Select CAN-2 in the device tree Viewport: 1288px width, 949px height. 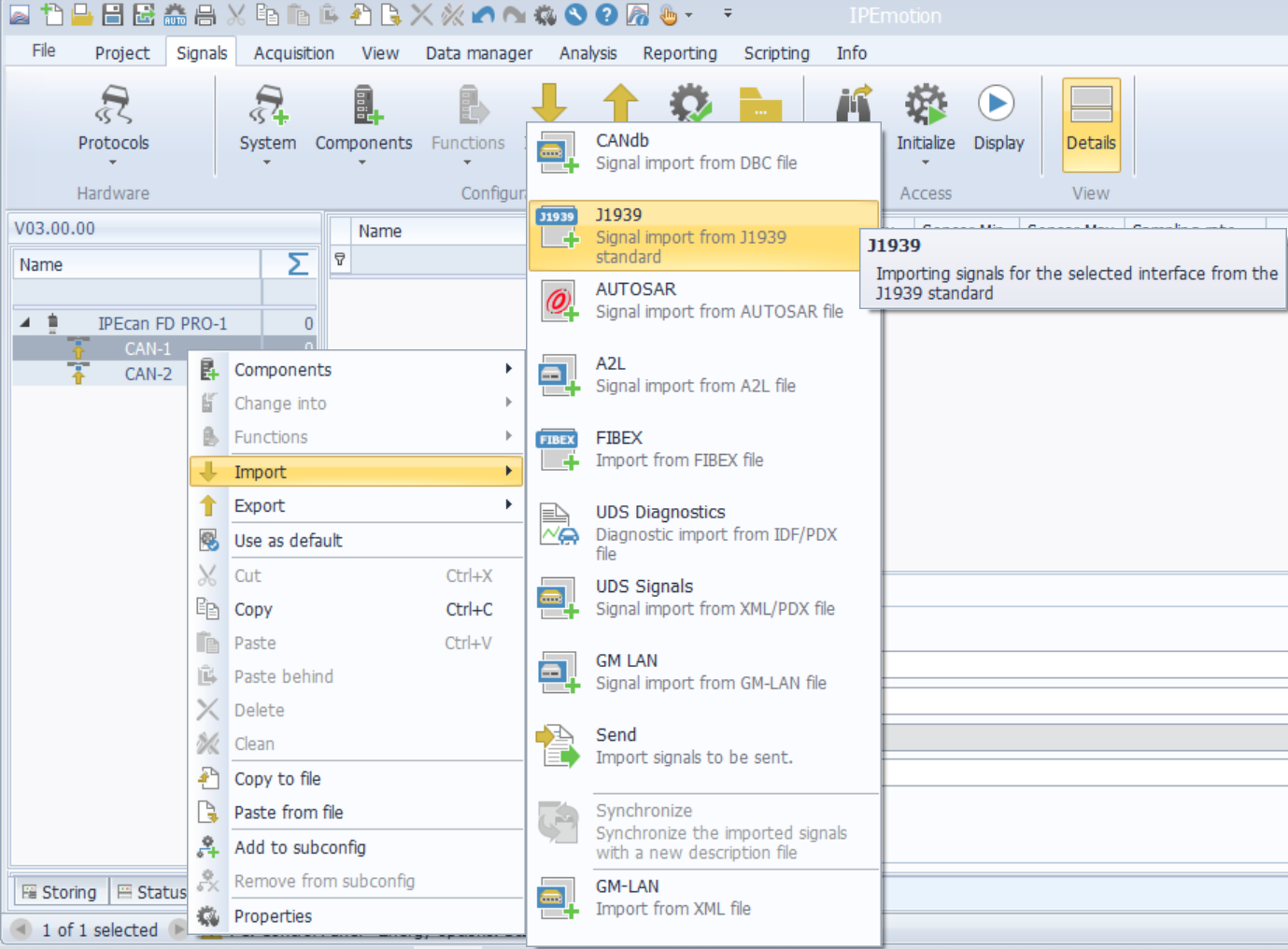[148, 374]
